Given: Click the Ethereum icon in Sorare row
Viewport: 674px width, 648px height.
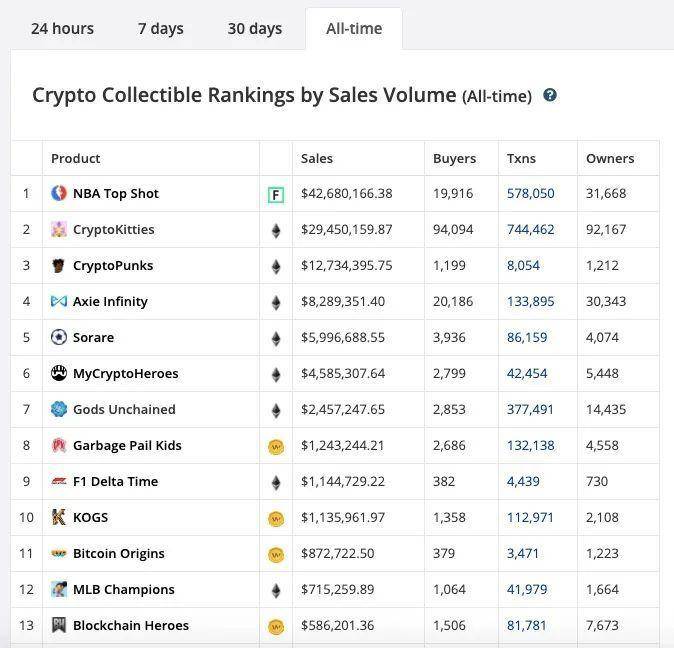Looking at the screenshot, I should tap(276, 339).
